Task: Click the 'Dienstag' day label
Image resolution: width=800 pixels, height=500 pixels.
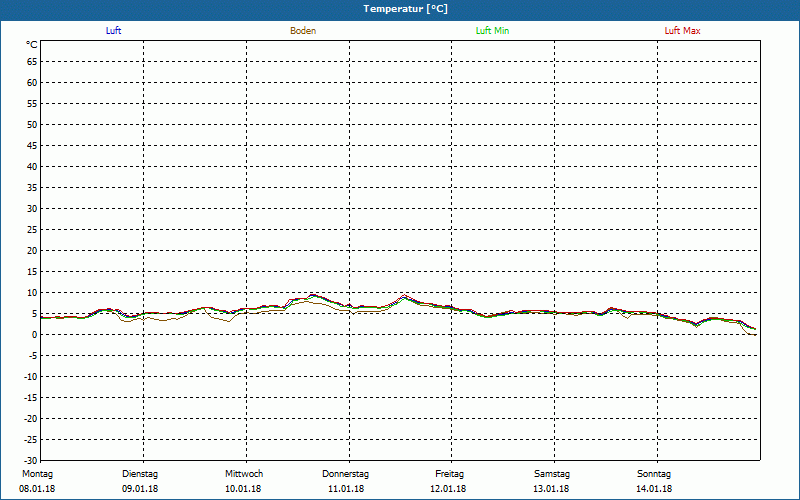Action: click(x=140, y=474)
